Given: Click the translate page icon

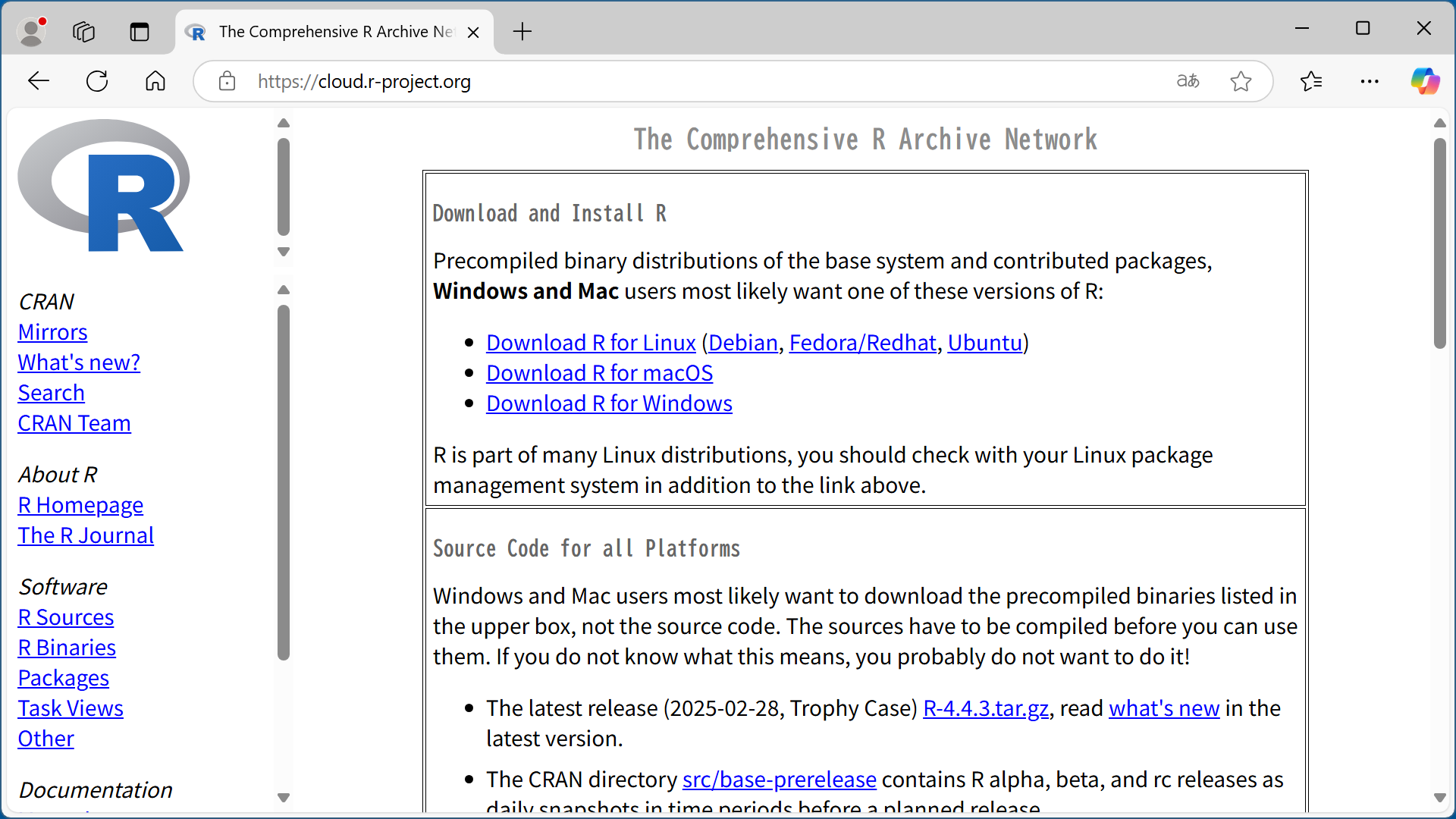Looking at the screenshot, I should 1188,81.
